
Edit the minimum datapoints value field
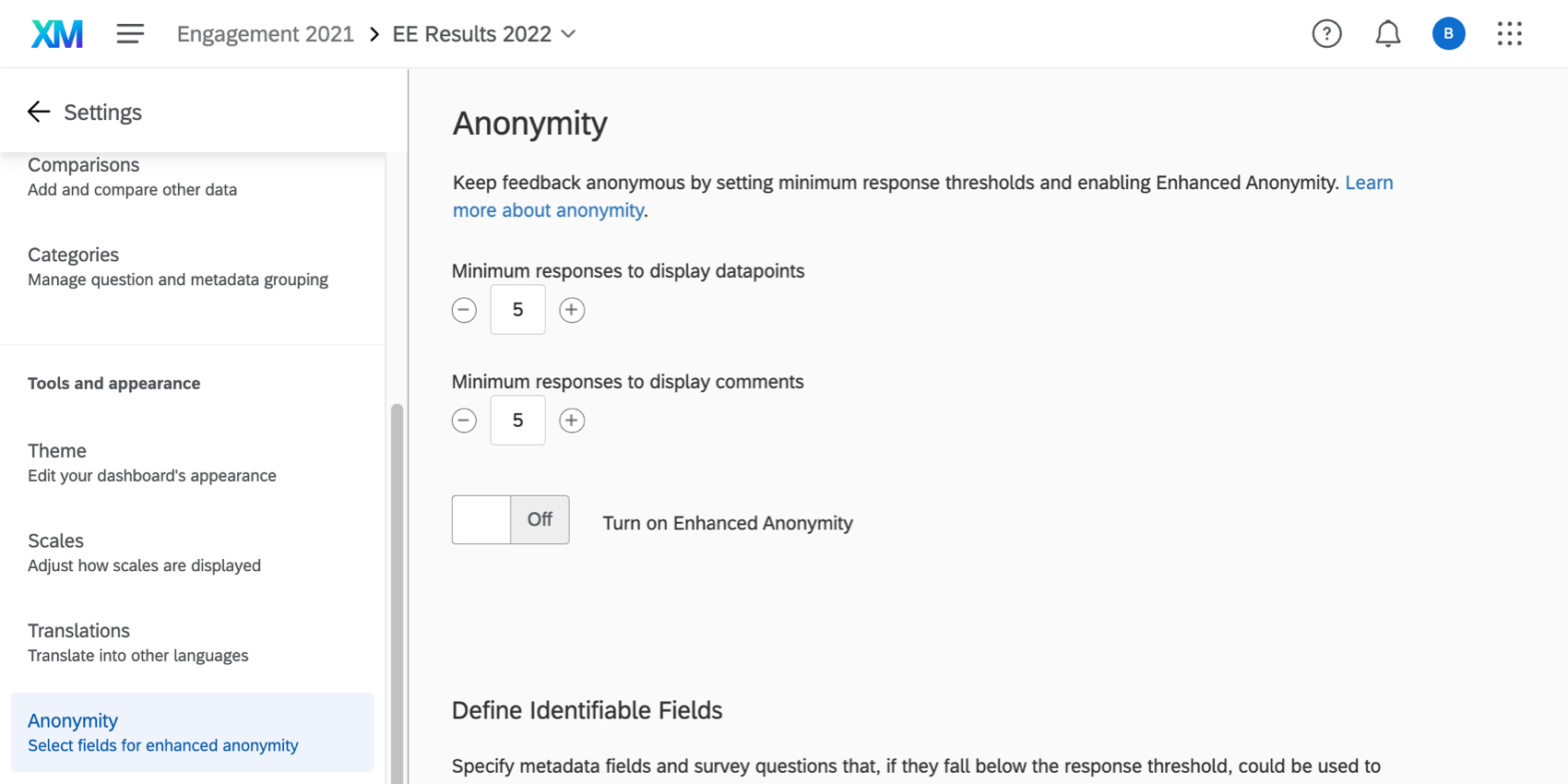pyautogui.click(x=517, y=310)
